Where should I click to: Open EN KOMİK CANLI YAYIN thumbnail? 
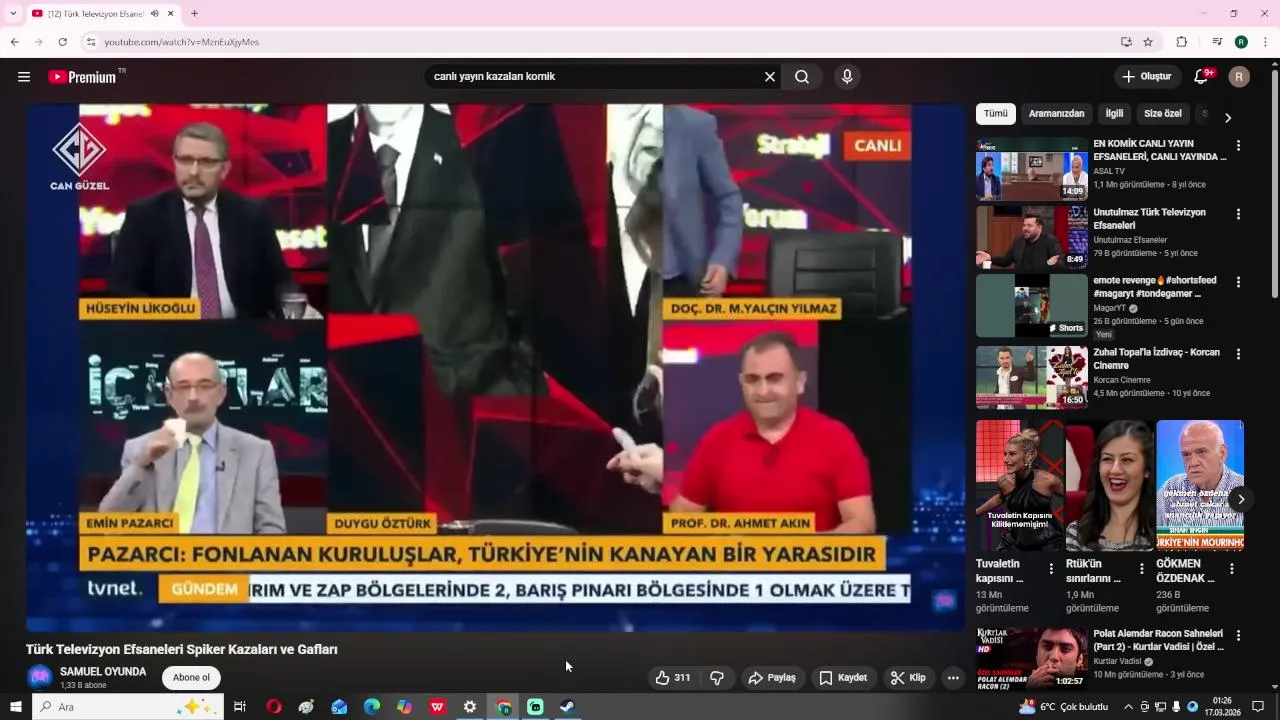tap(1032, 169)
